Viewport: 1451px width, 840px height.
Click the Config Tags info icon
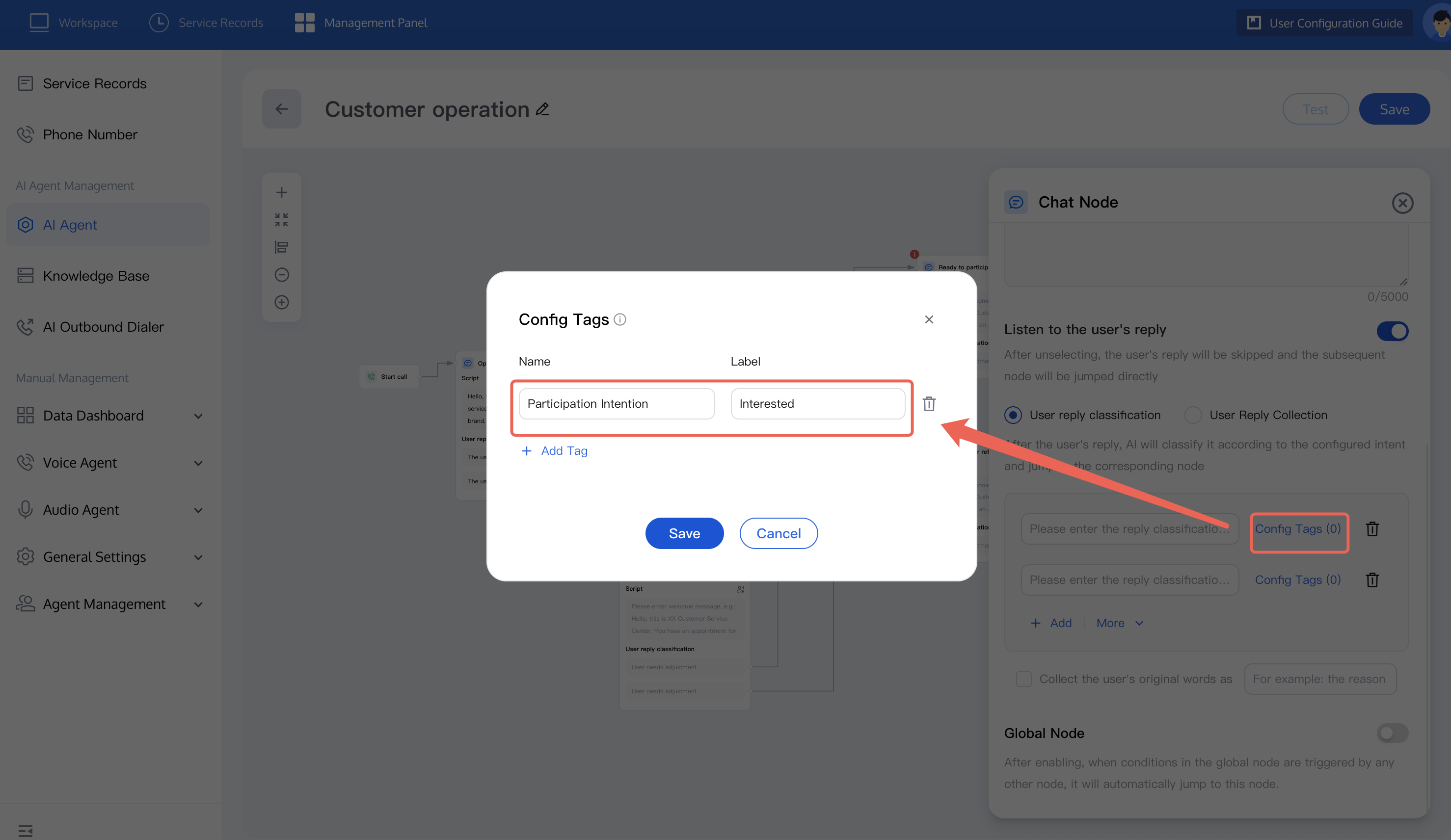619,319
